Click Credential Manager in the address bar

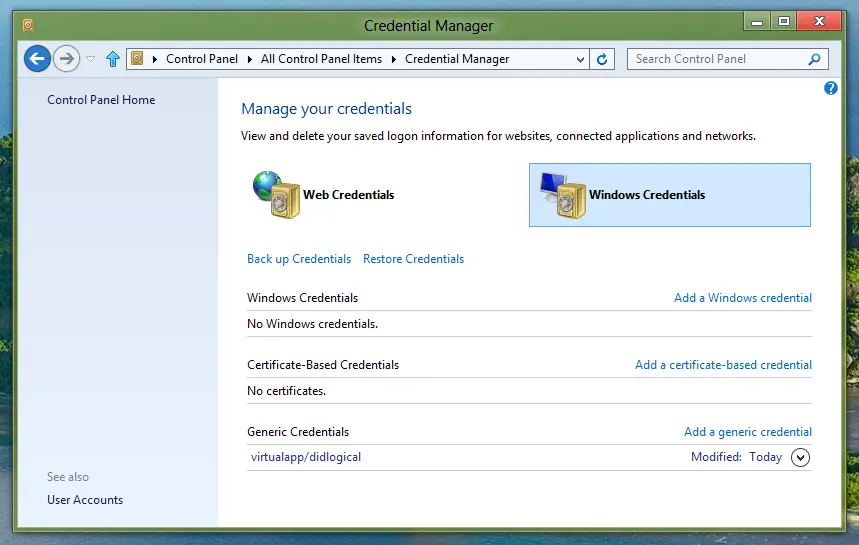pyautogui.click(x=457, y=59)
